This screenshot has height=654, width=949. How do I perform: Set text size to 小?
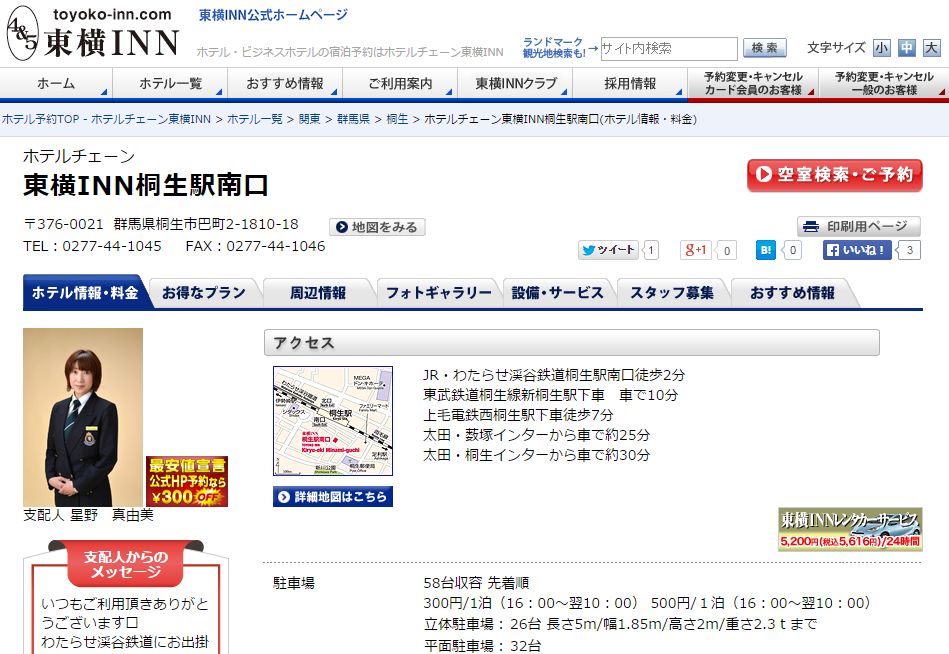point(882,48)
